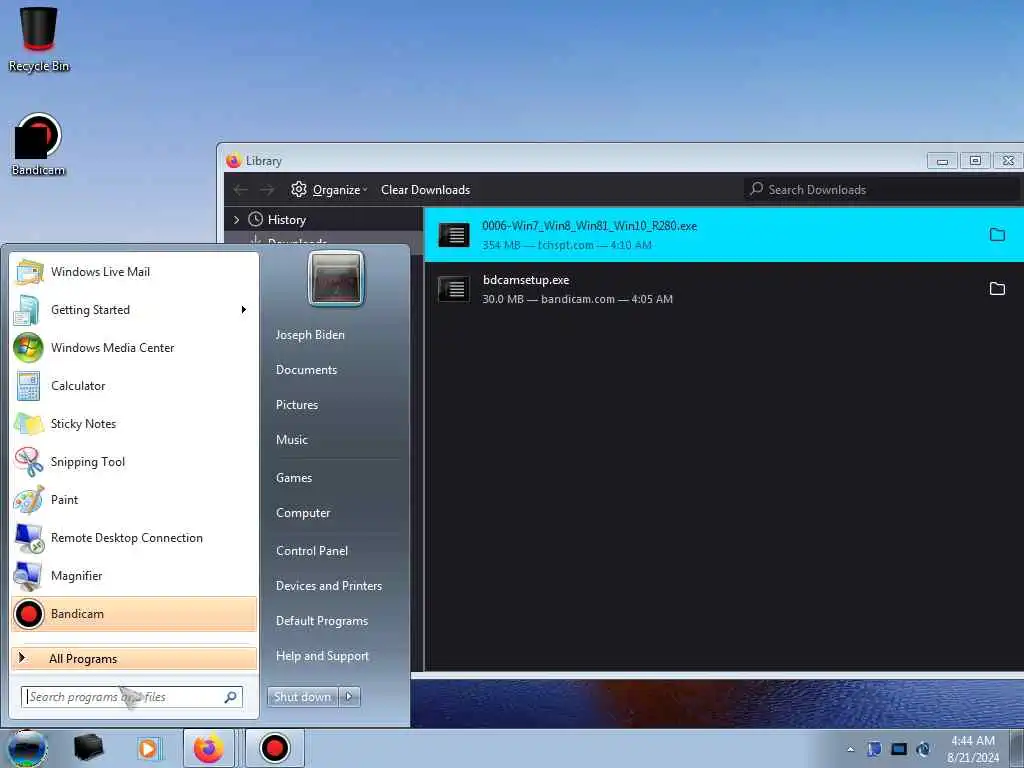Open the black folder taskbar icon
The image size is (1024, 768).
88,748
